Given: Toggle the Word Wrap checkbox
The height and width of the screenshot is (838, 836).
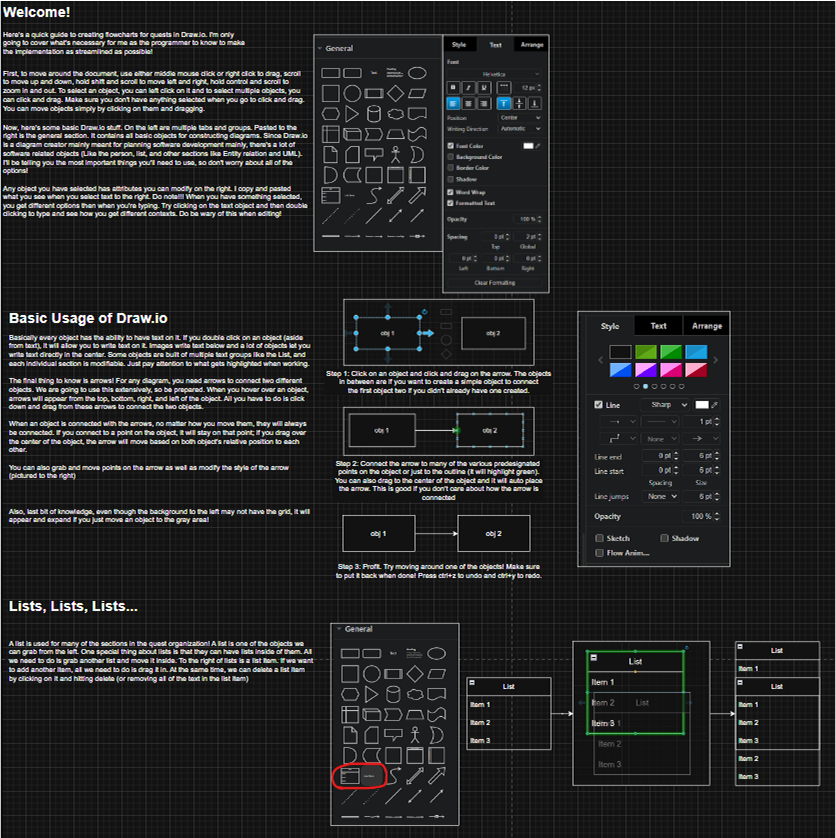Looking at the screenshot, I should (x=451, y=192).
